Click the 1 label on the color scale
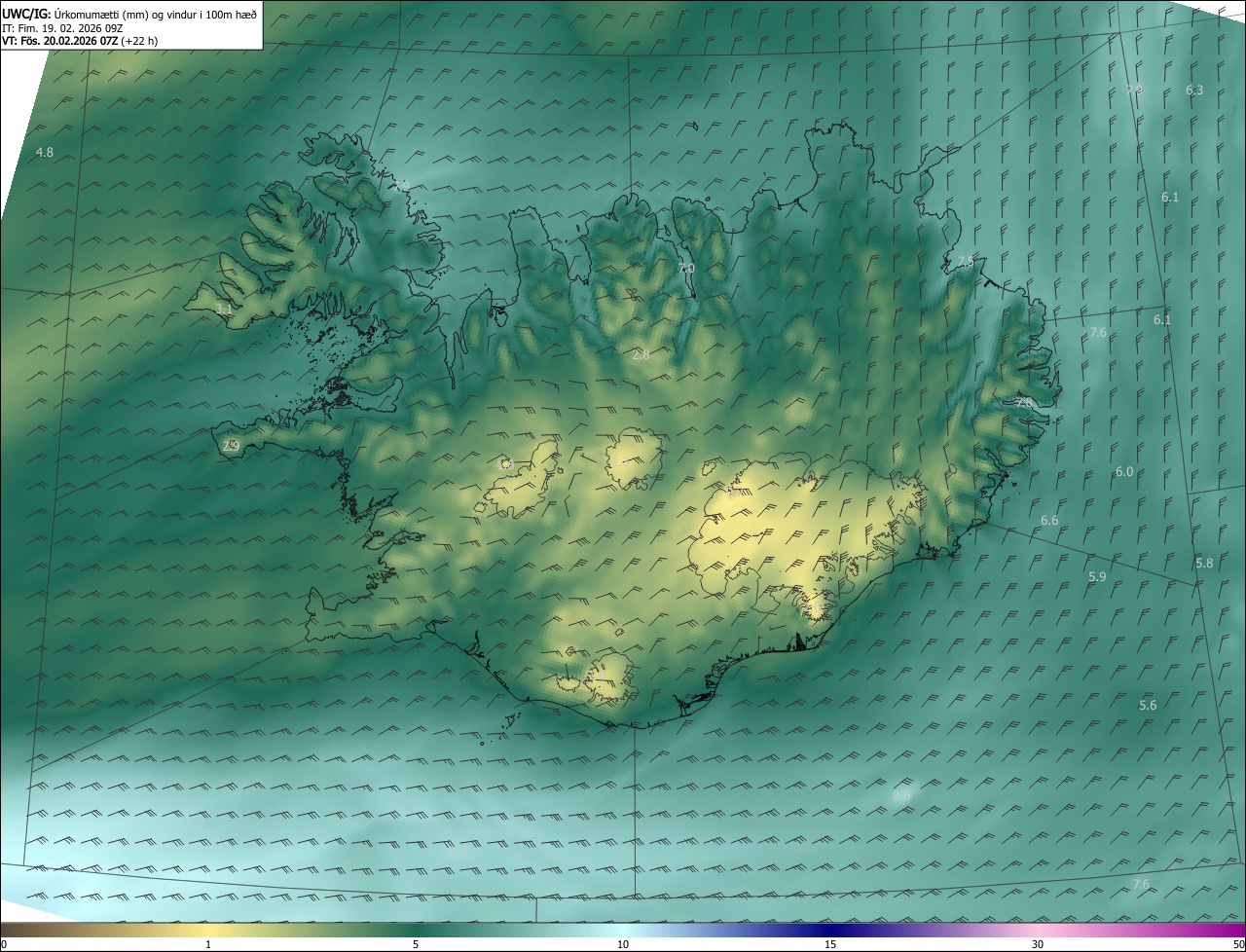Screen dimensions: 1246x952 coord(208,944)
